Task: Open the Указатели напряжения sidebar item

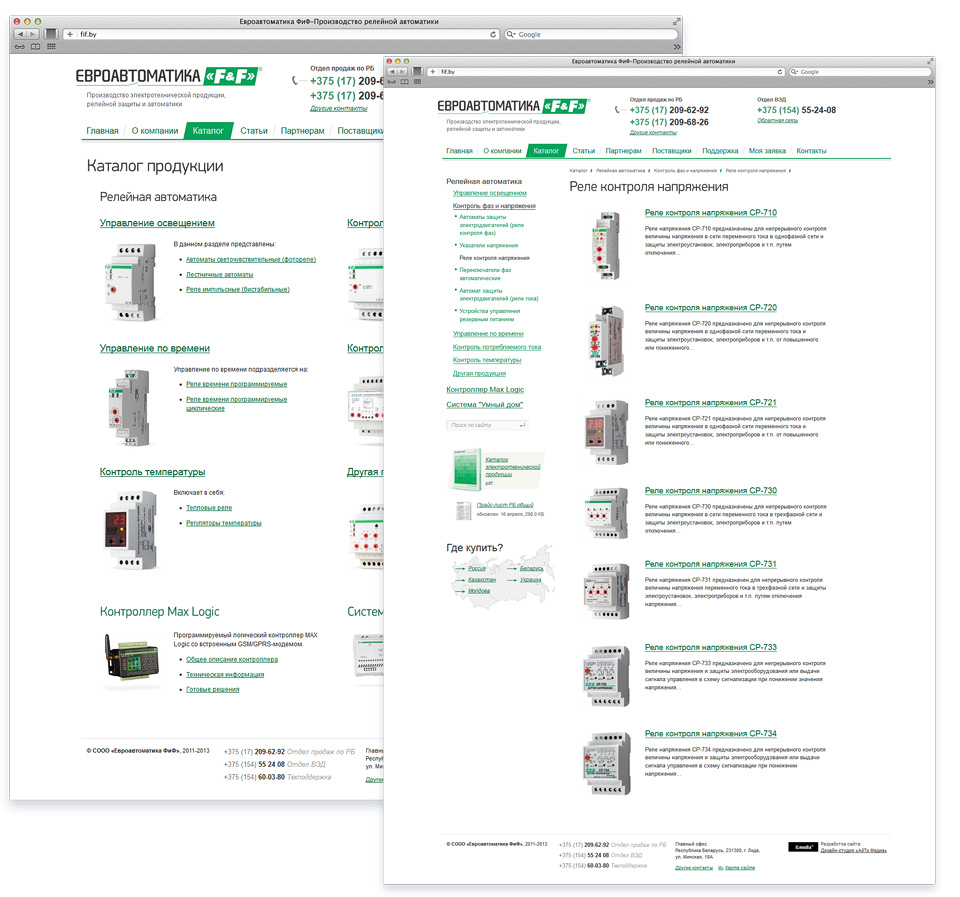Action: (x=489, y=246)
